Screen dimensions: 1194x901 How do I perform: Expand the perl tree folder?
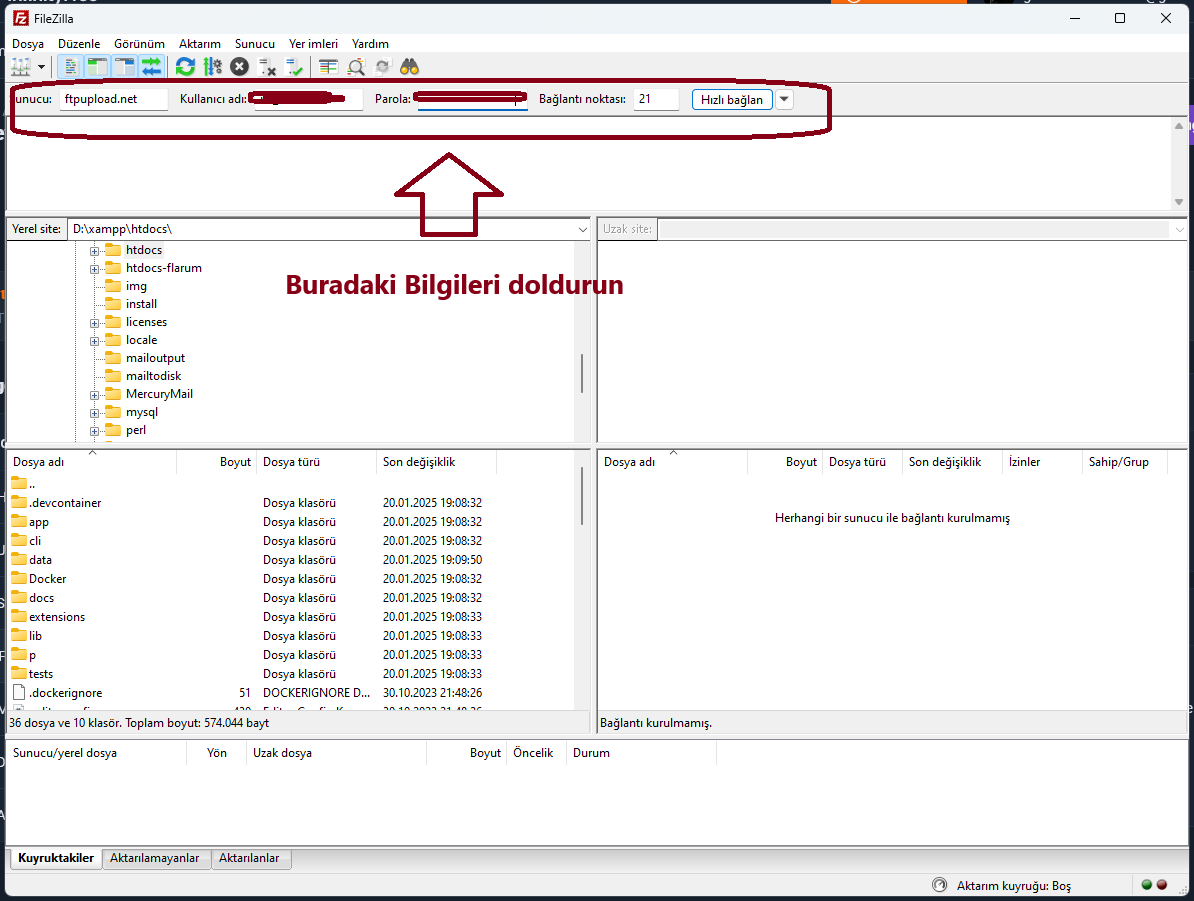[x=94, y=430]
